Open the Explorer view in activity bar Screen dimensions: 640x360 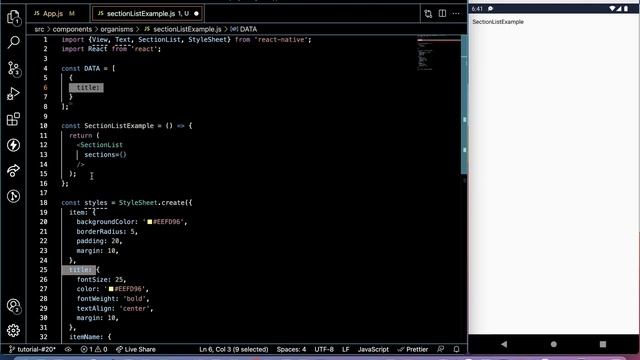(13, 17)
